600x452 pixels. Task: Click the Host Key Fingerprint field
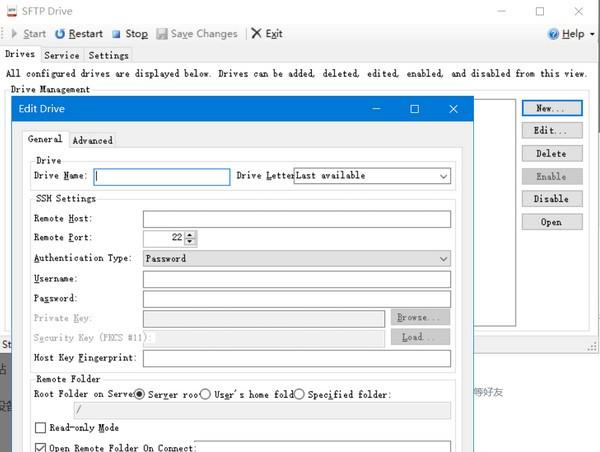[297, 359]
